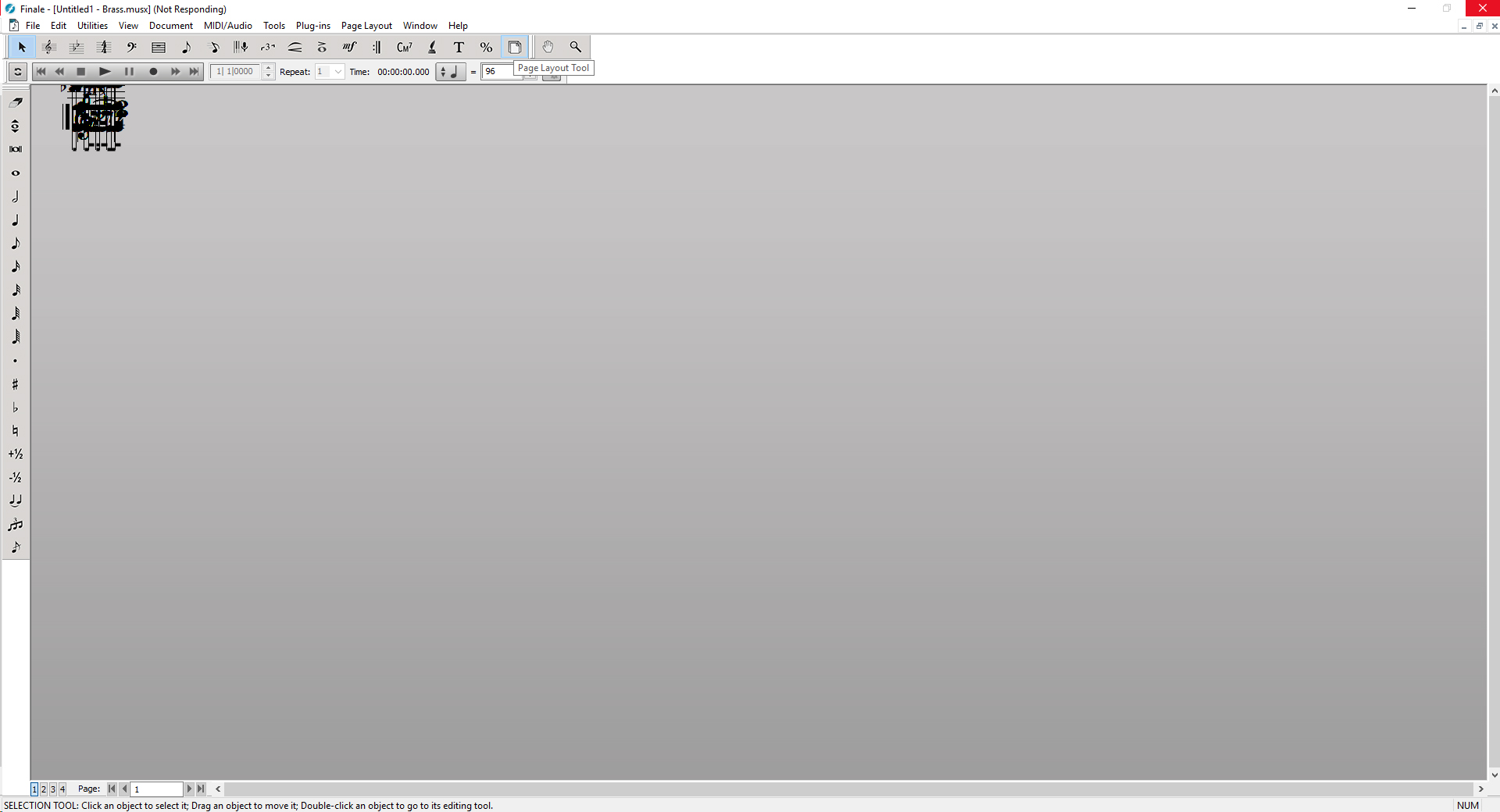Select the sharp accidental in the palette
Image resolution: width=1500 pixels, height=812 pixels.
tap(15, 384)
